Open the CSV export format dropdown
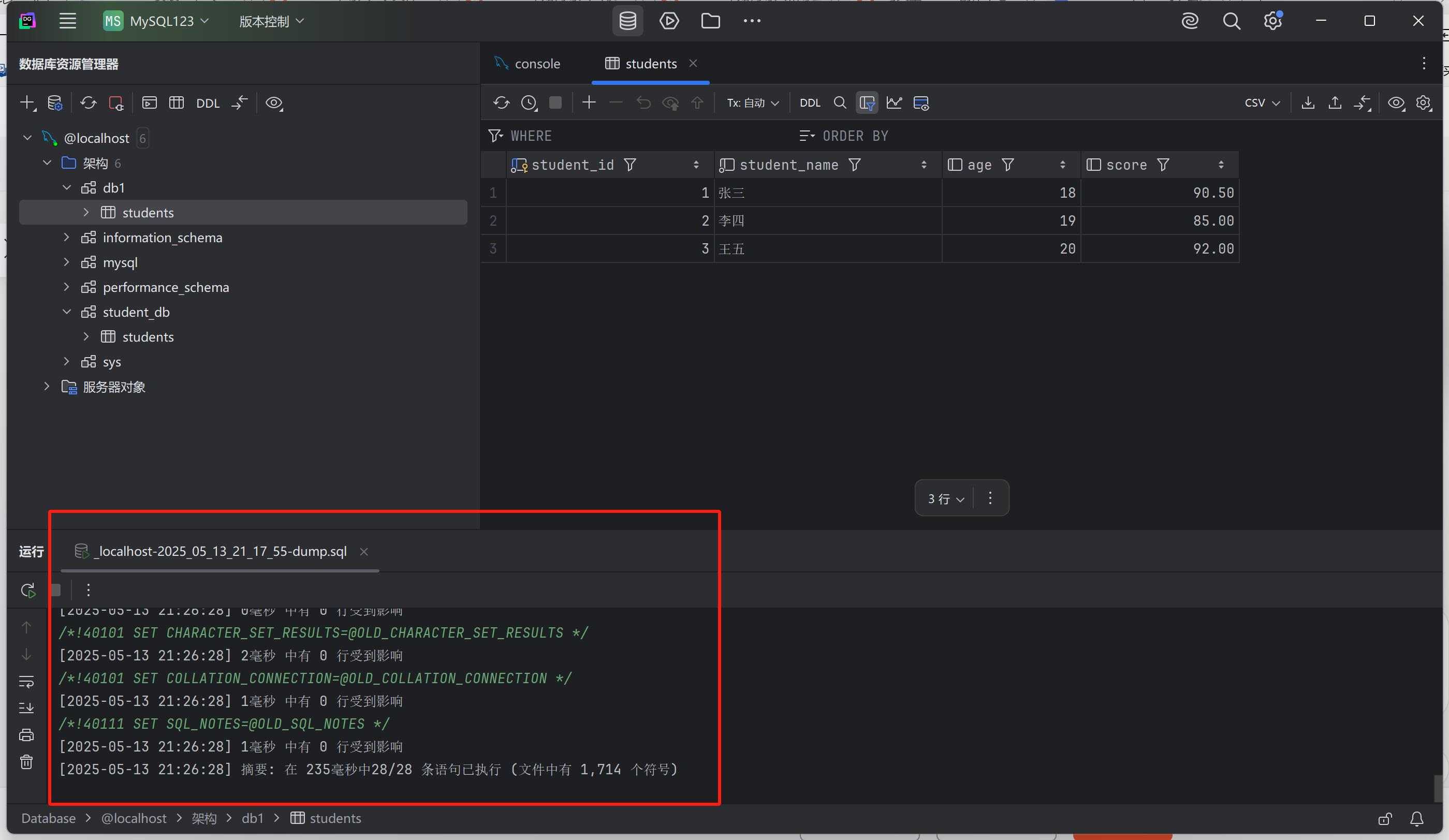1449x840 pixels. pyautogui.click(x=1262, y=103)
